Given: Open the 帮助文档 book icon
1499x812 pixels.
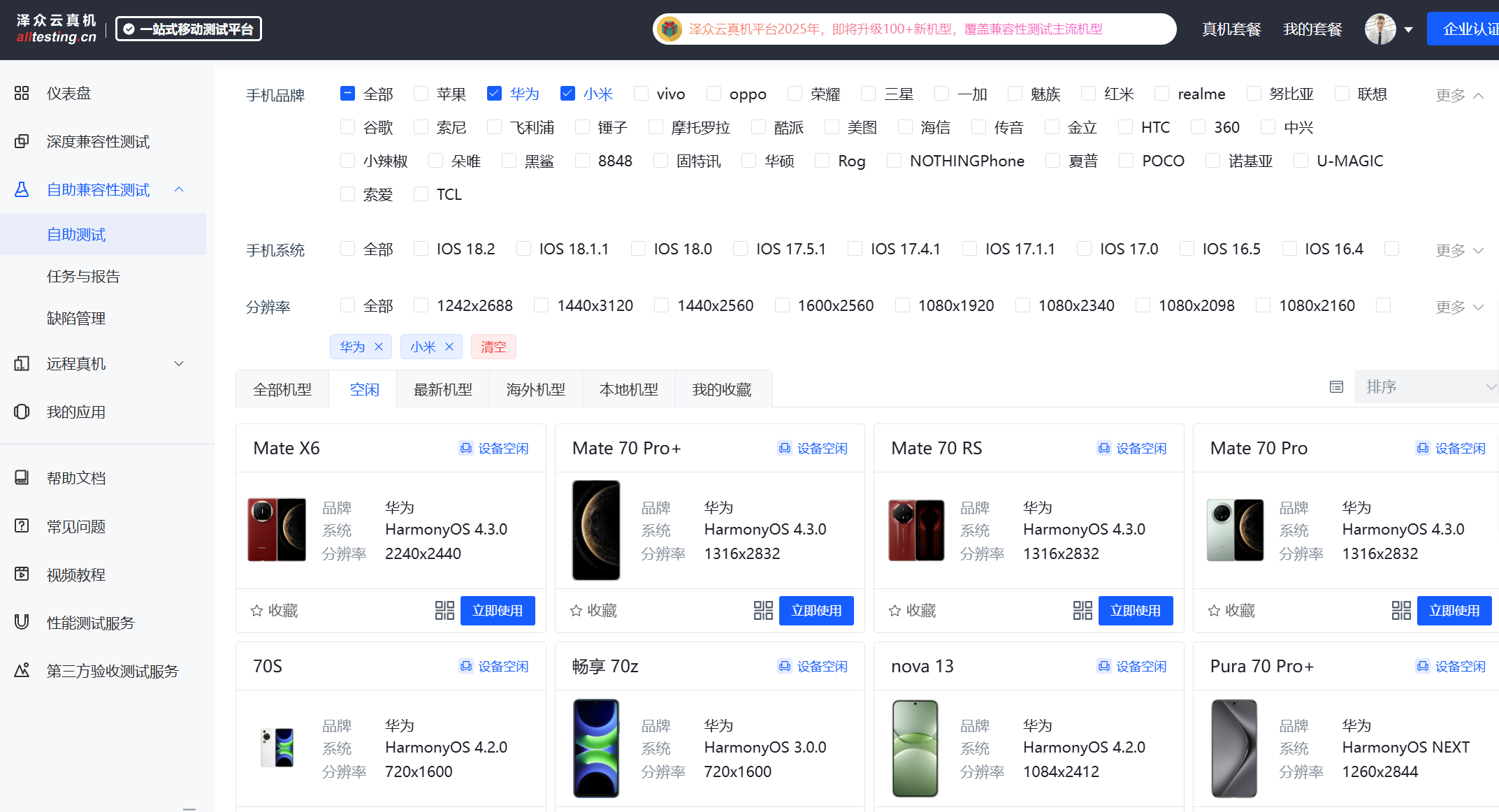Looking at the screenshot, I should [x=22, y=477].
